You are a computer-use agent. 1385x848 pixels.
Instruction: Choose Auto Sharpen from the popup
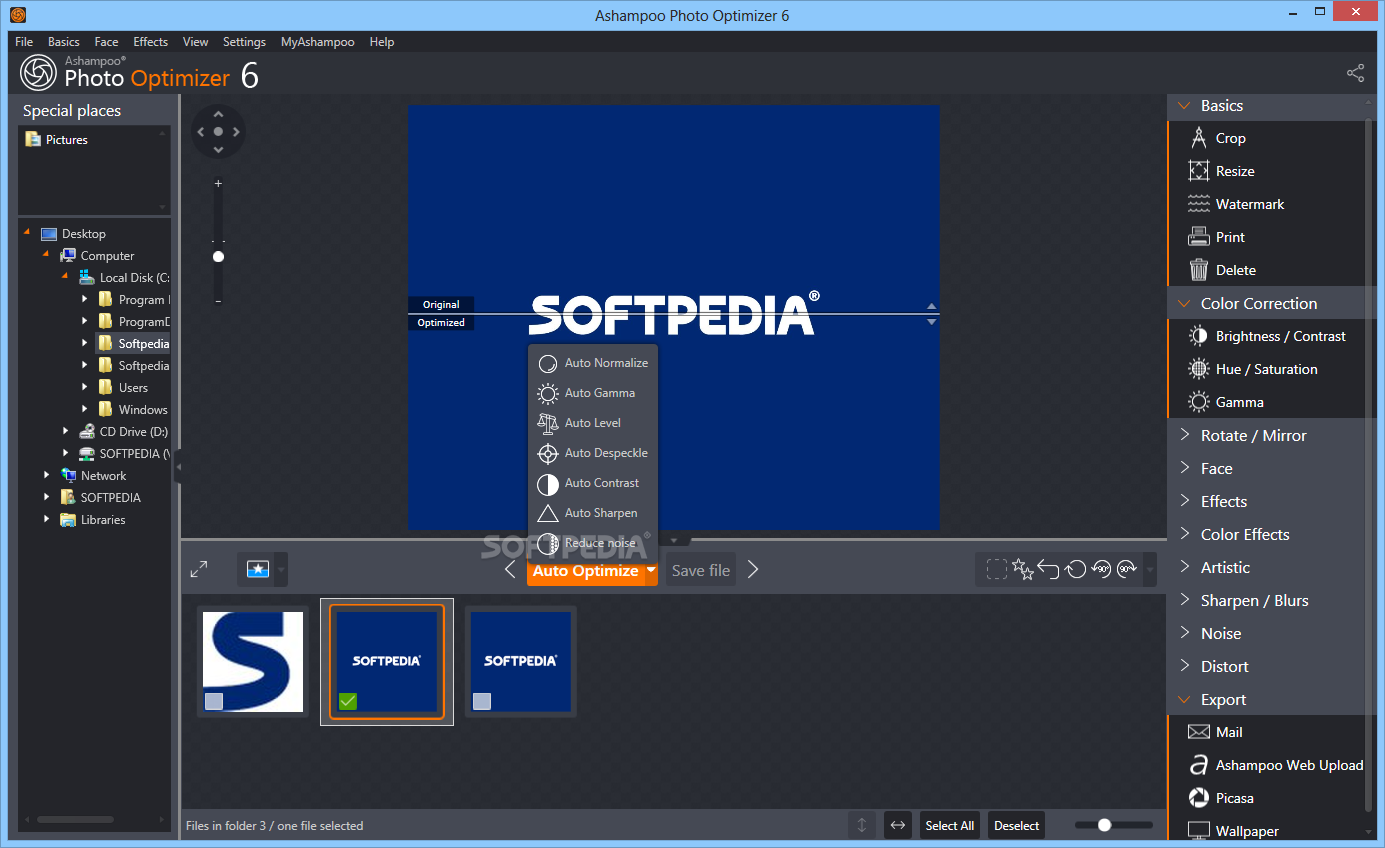pos(593,513)
